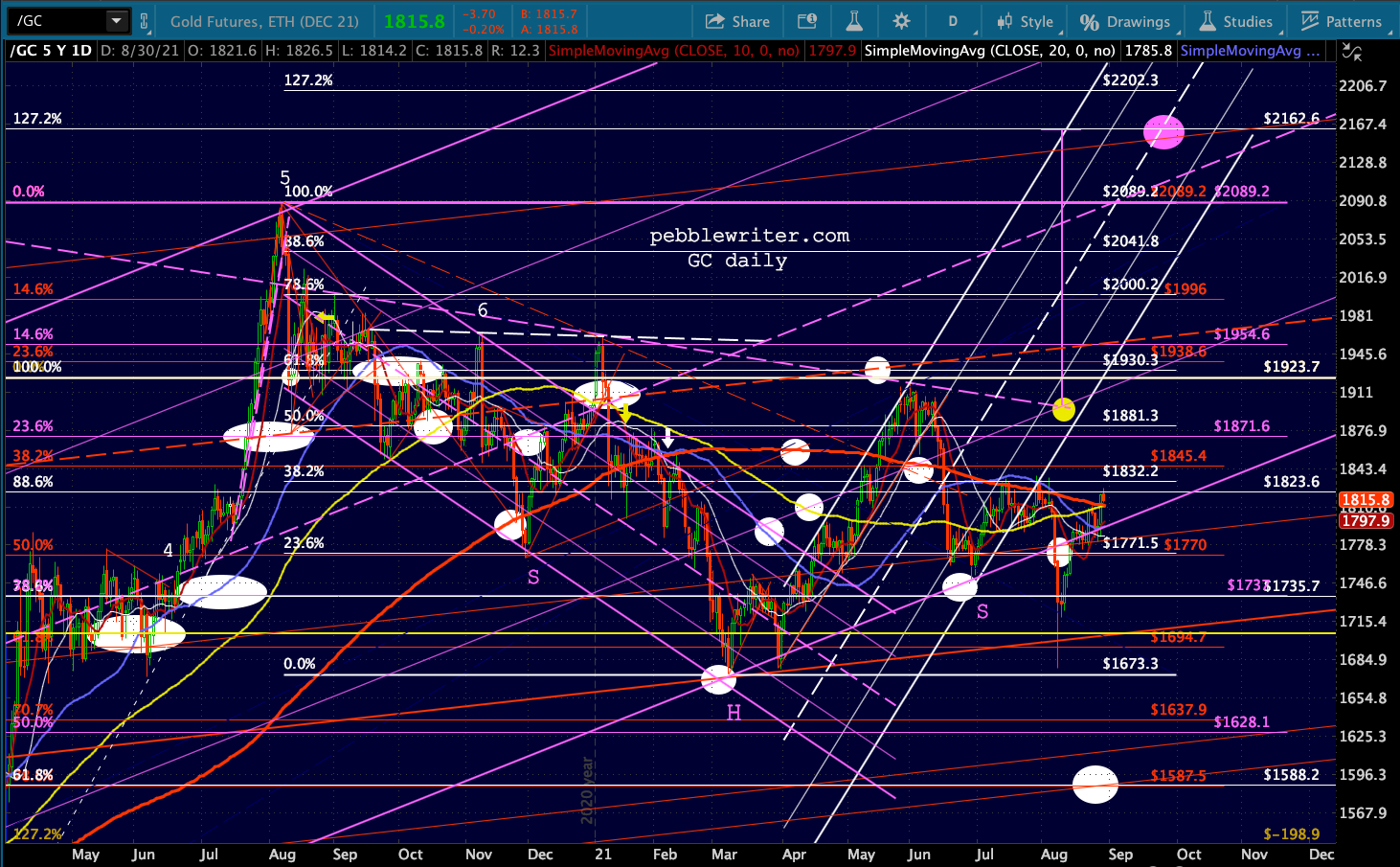This screenshot has width=1400, height=867.
Task: Select the $1954.6 magenta level label
Action: pos(1241,334)
